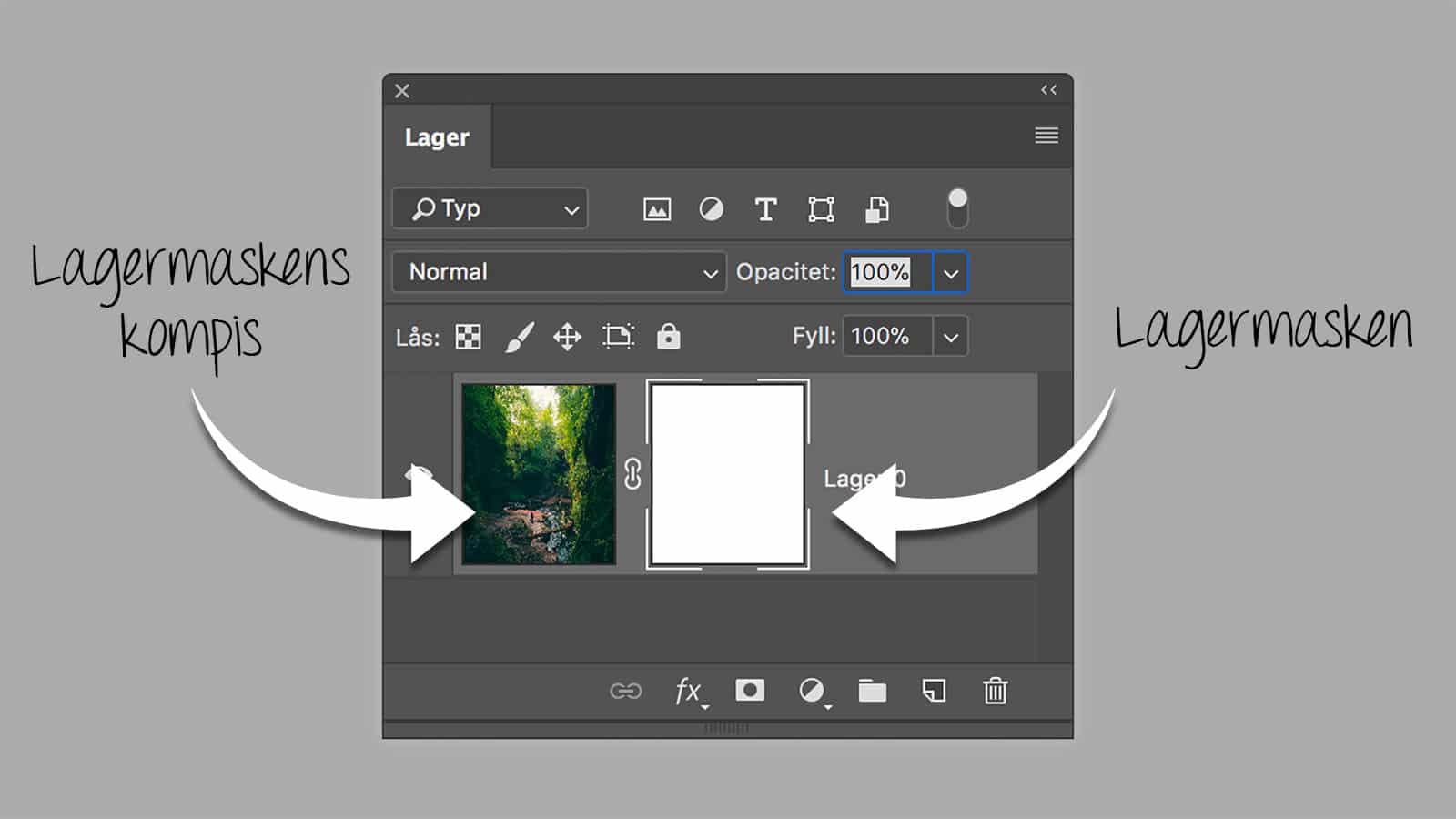1456x819 pixels.
Task: Open the Lager panel hamburger menu
Action: (x=1046, y=136)
